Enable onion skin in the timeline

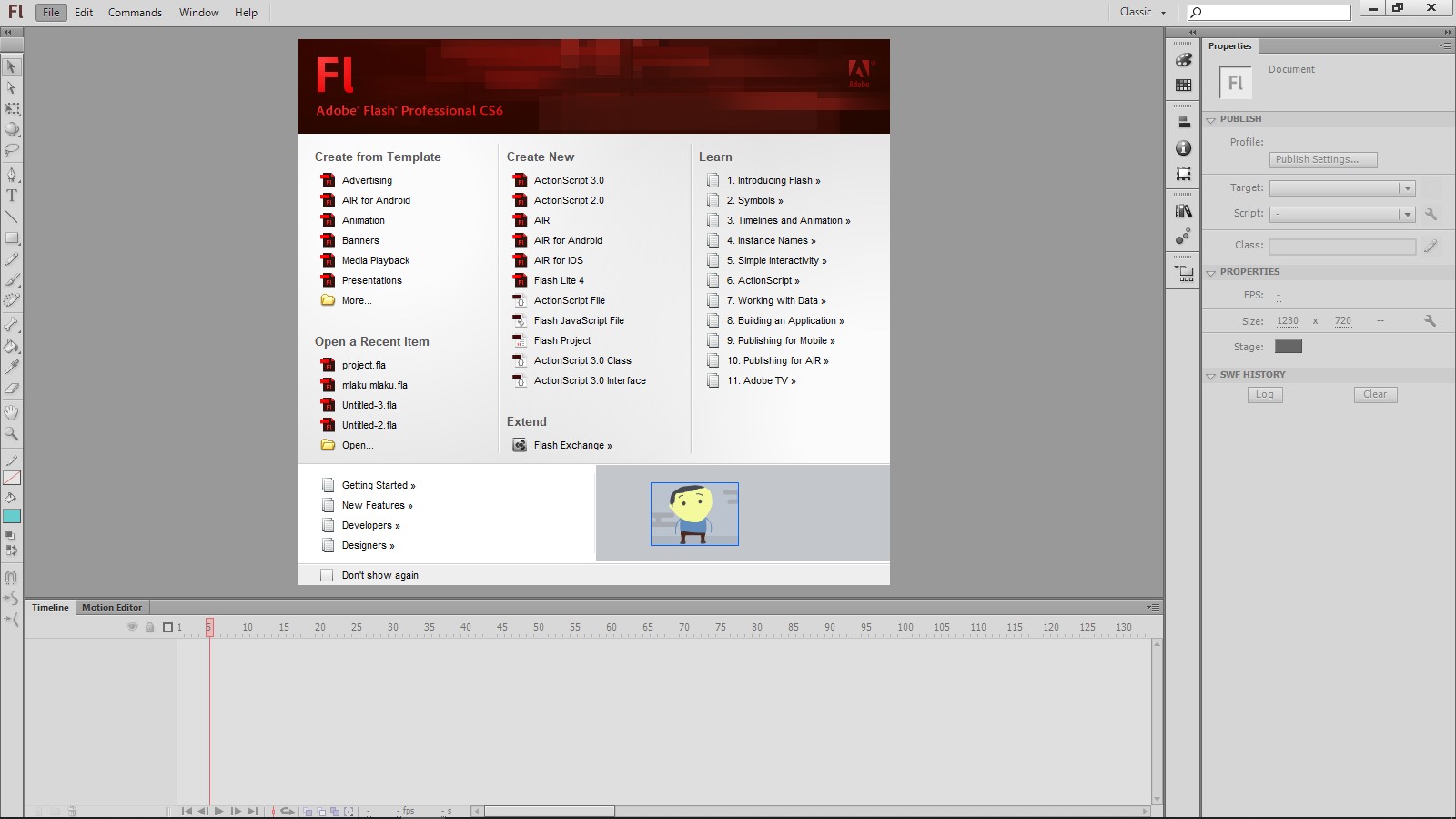click(308, 810)
